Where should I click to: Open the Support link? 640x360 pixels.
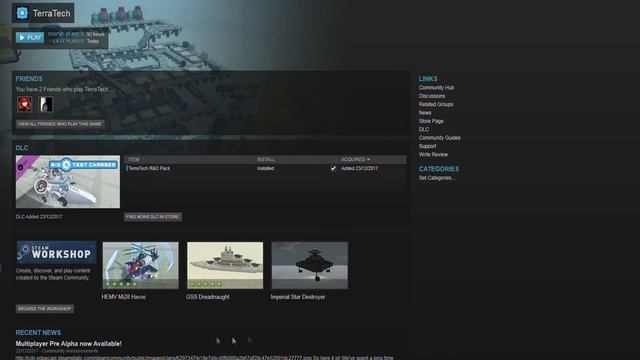click(427, 146)
